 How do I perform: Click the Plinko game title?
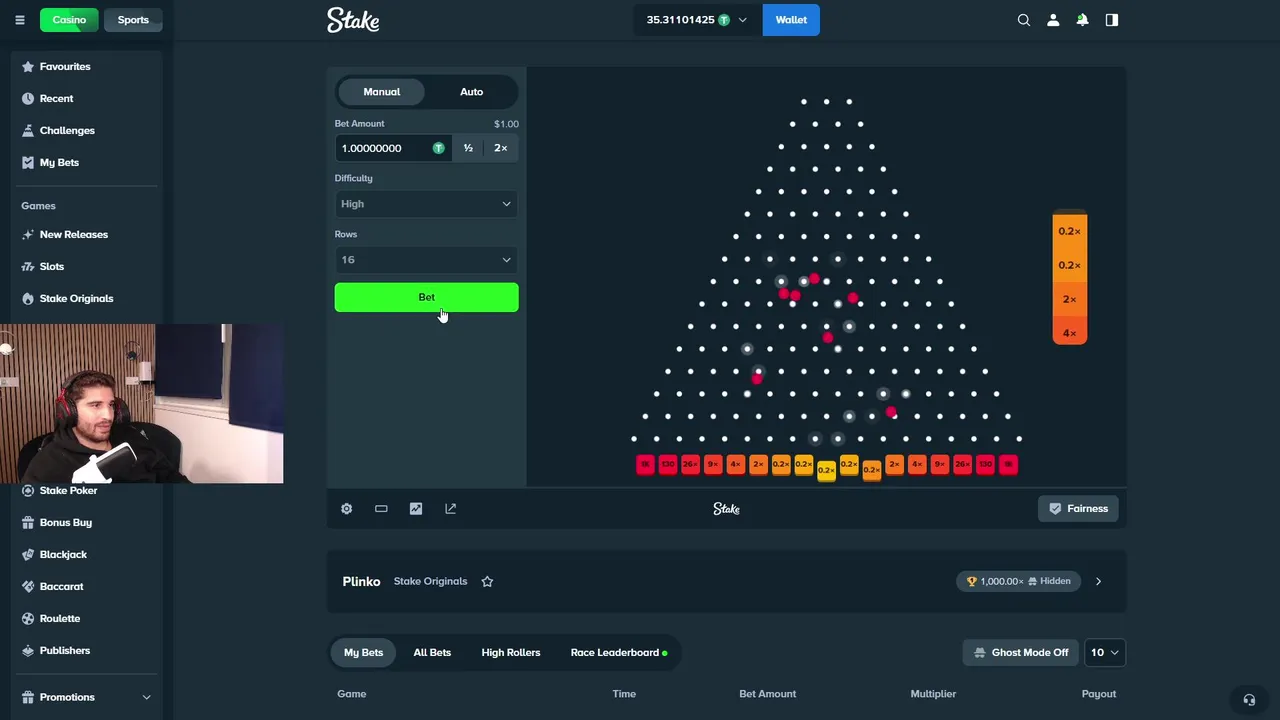pos(362,582)
